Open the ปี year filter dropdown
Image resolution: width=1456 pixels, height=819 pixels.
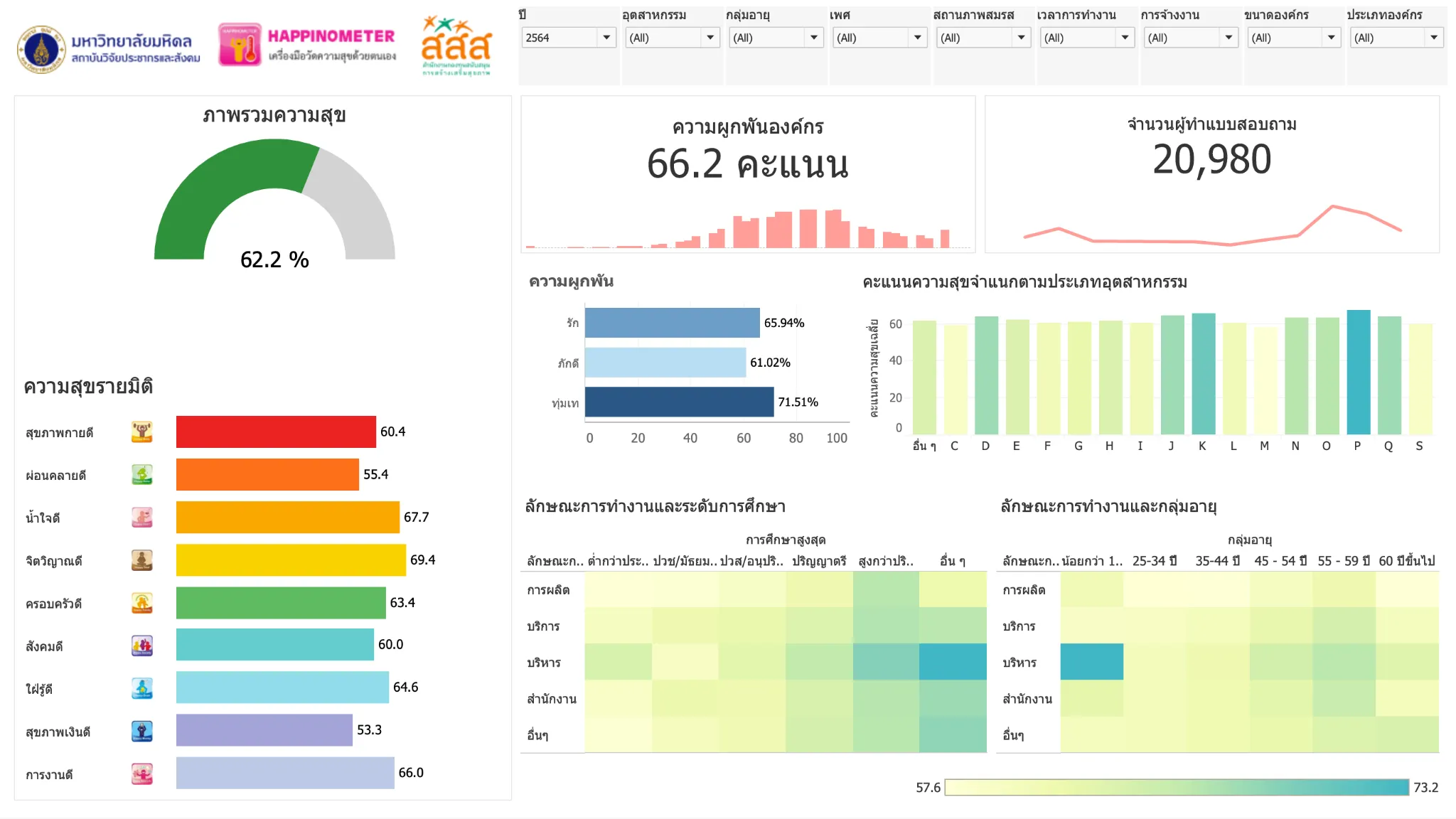click(x=607, y=38)
